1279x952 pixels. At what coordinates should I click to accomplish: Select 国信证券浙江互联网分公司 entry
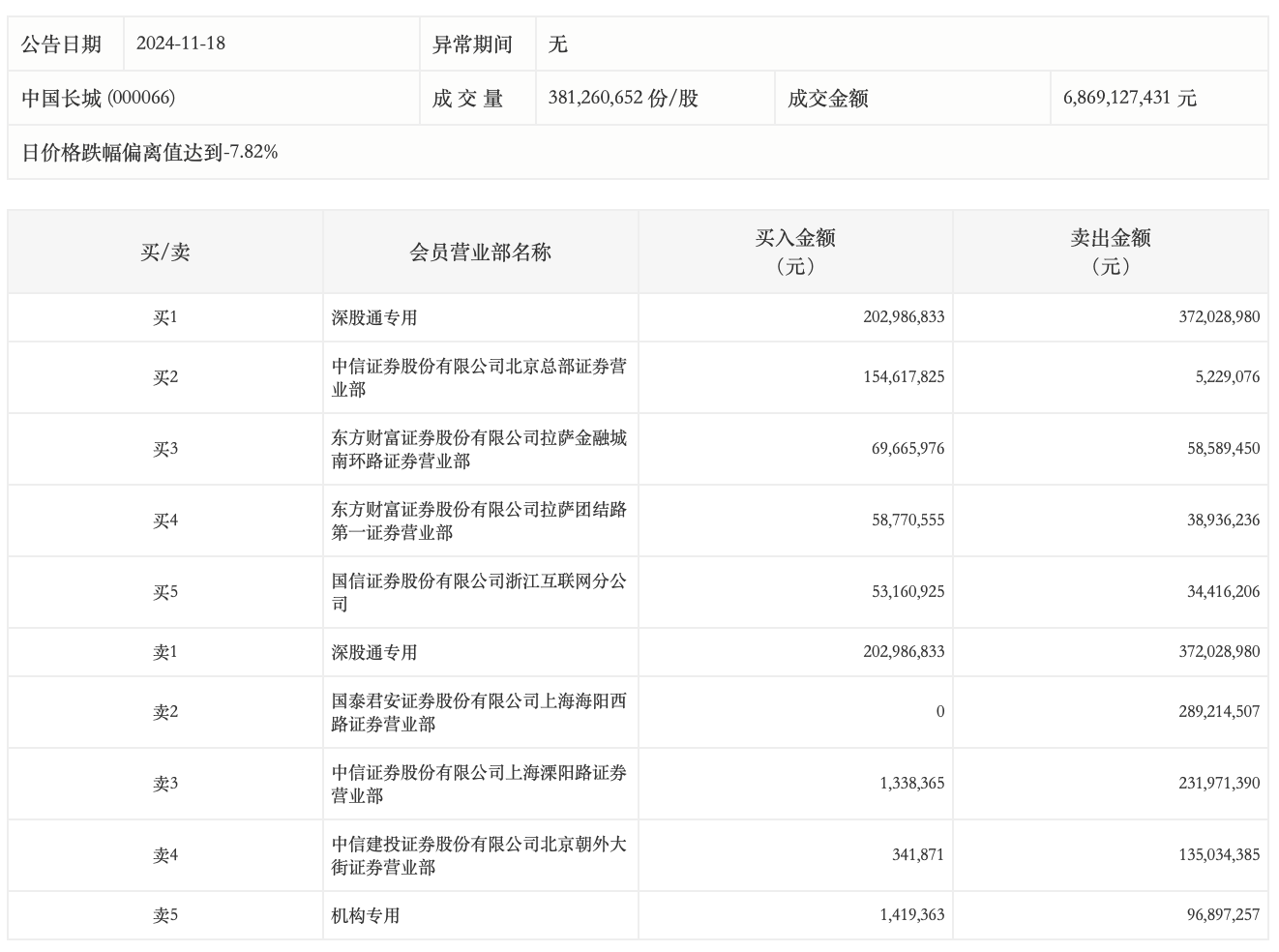point(479,592)
